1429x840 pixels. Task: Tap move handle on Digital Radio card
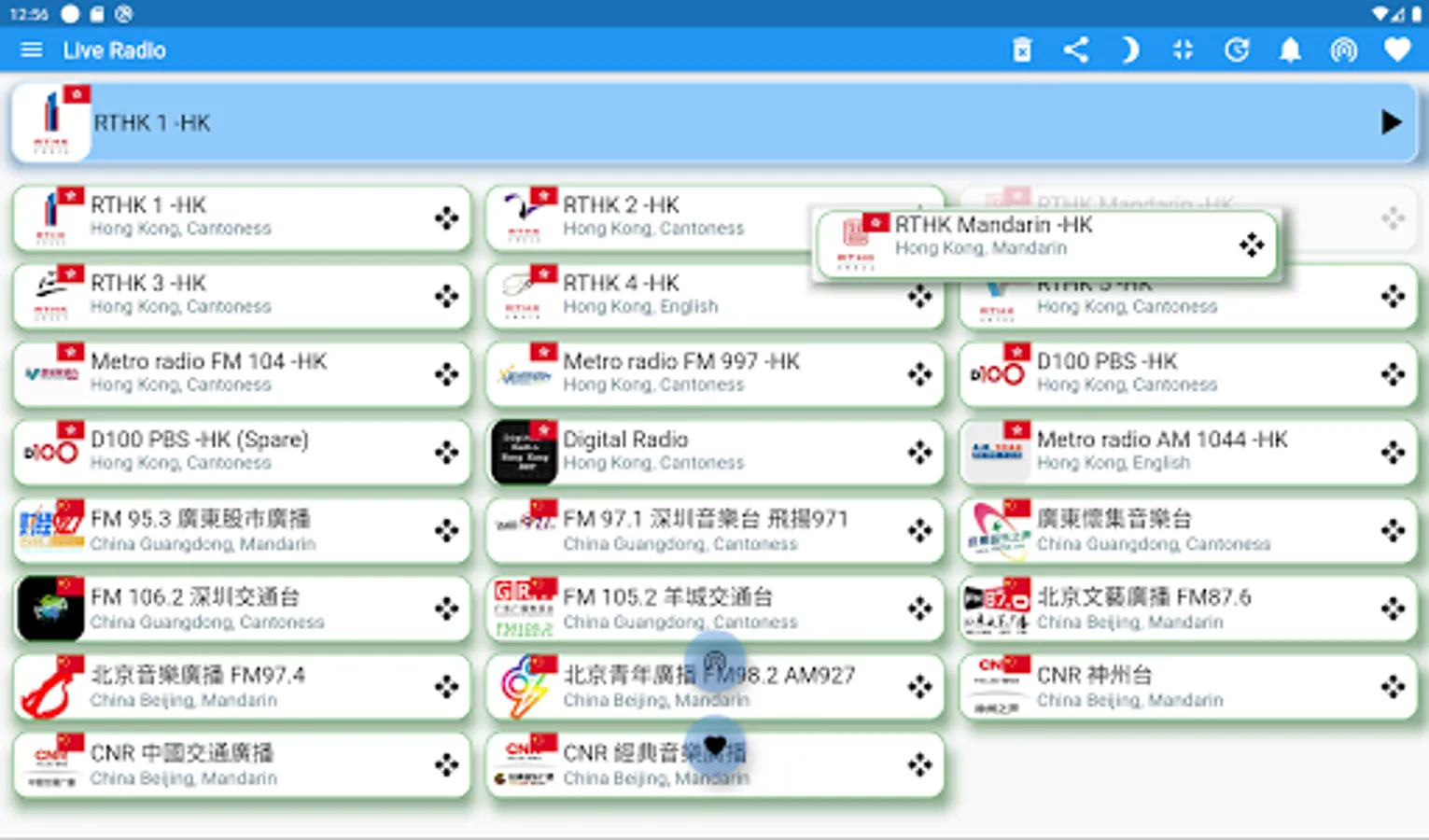(919, 453)
